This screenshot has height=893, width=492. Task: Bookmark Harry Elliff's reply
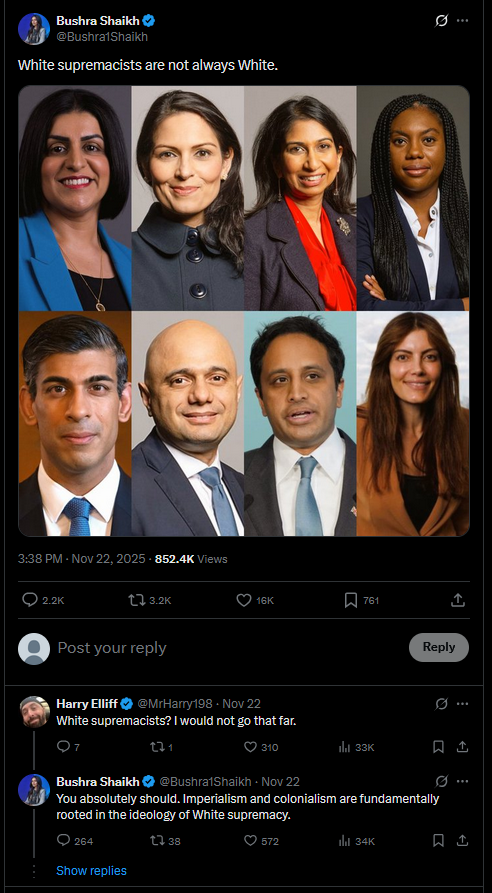tap(438, 747)
